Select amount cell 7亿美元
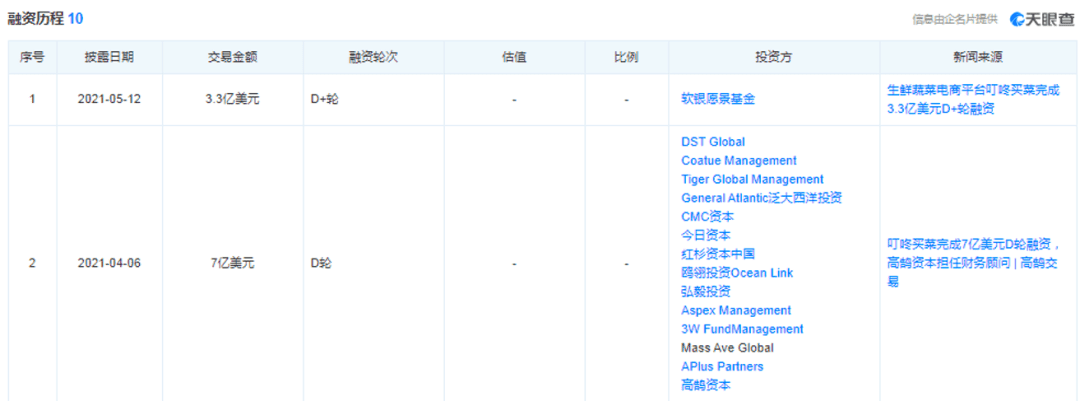 233,263
